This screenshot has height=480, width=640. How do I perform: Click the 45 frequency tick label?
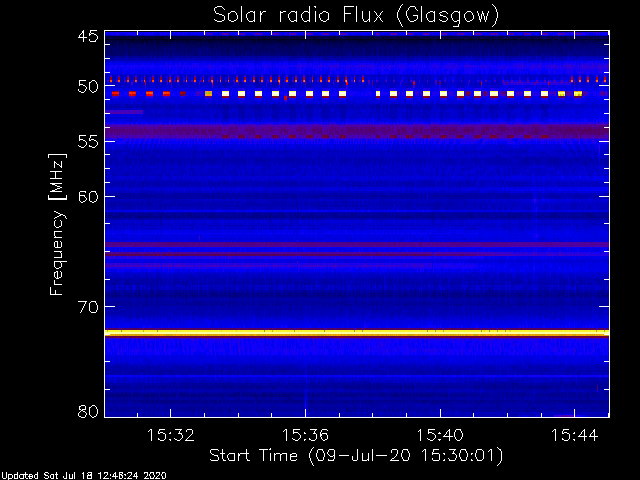(x=88, y=36)
